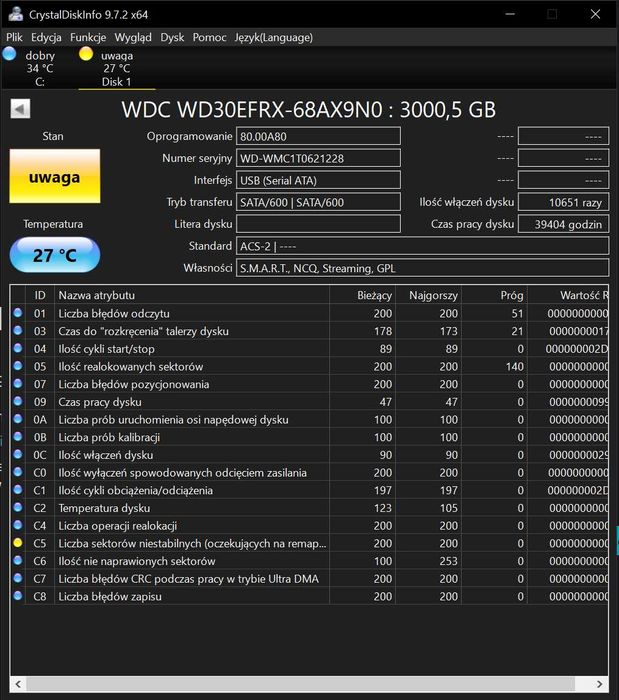The image size is (619, 700).
Task: Minimize the CrystalDiskInfo window
Action: [510, 14]
